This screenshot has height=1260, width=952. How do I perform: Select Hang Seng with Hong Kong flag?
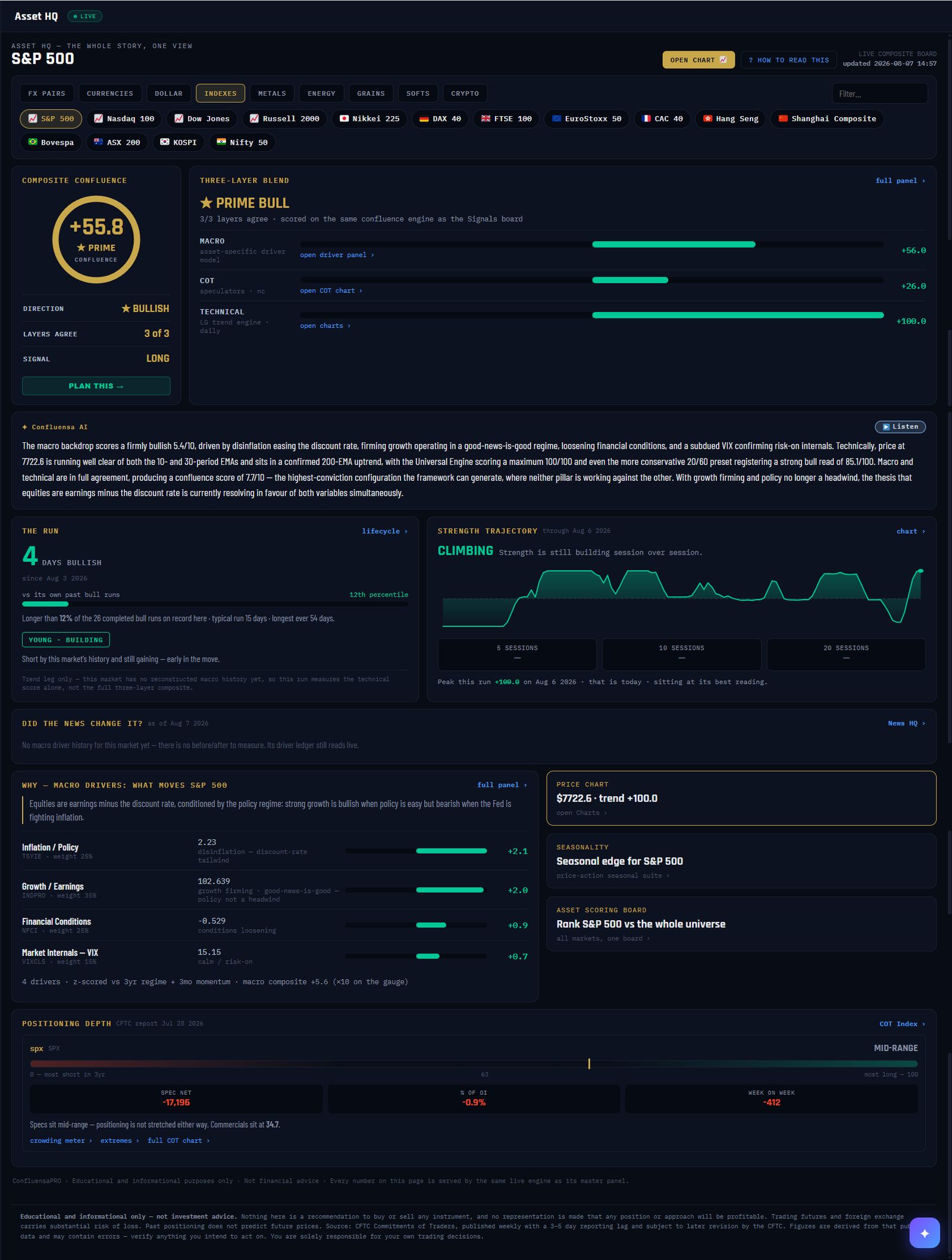pyautogui.click(x=731, y=118)
